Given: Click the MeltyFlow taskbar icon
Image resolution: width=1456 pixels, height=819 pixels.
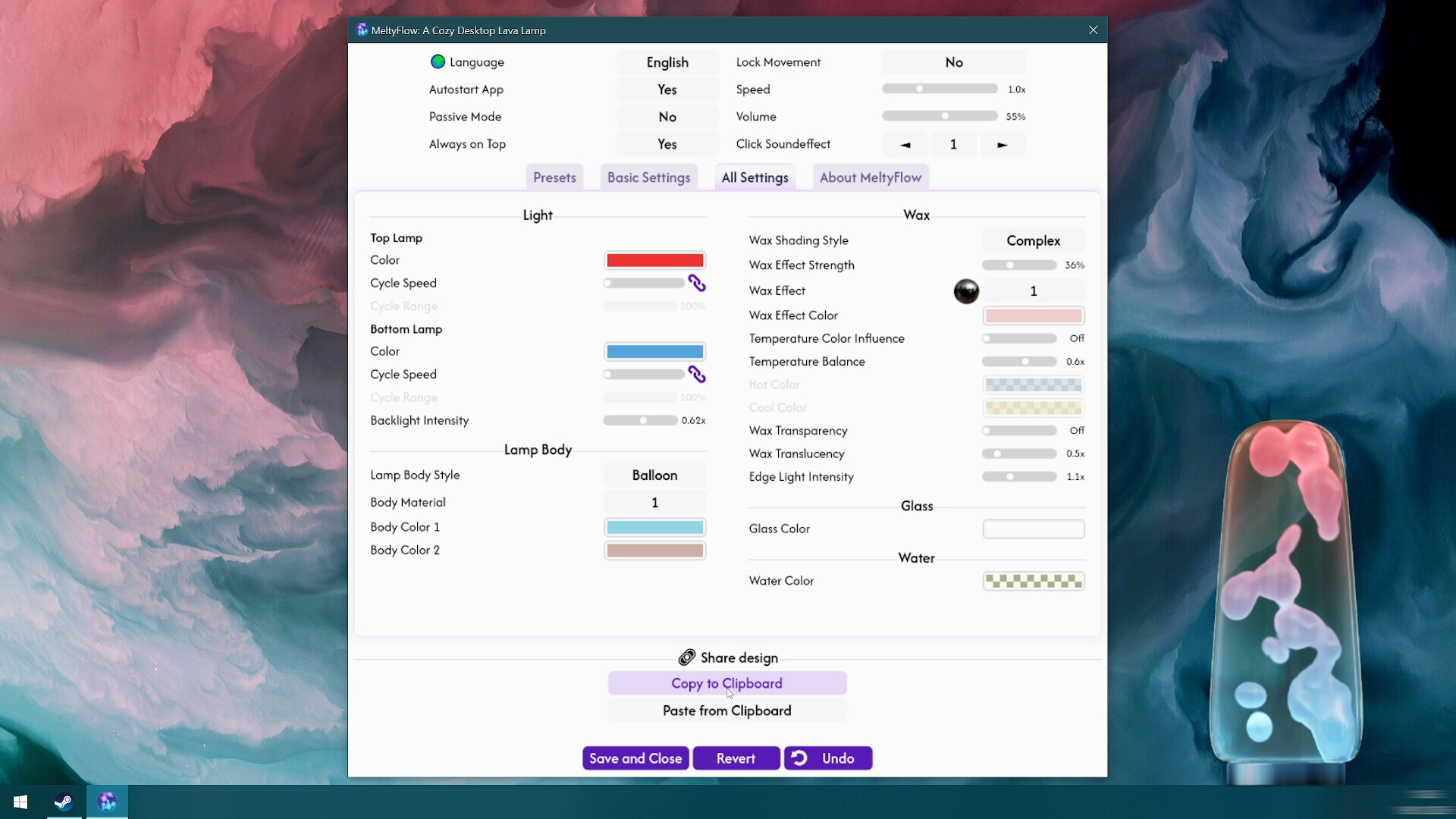Looking at the screenshot, I should click(107, 802).
